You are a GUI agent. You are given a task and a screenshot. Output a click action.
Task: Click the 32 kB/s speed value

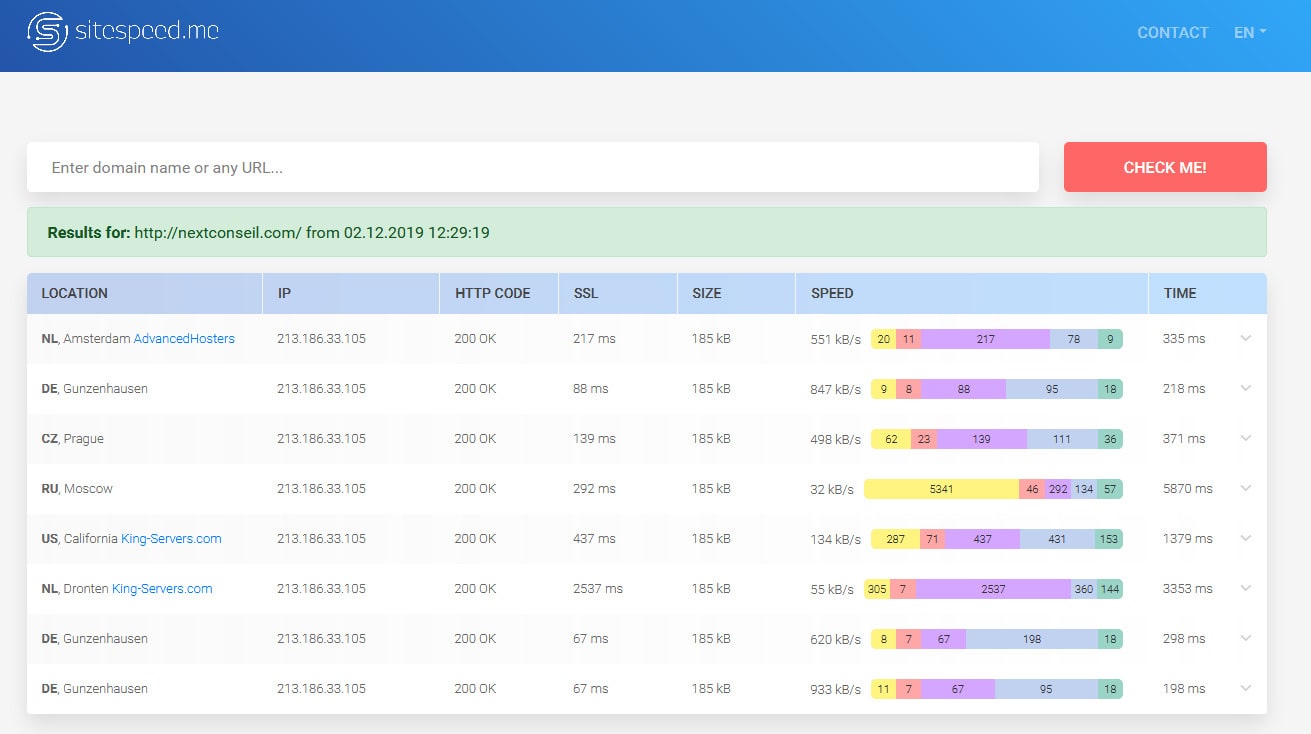coord(832,489)
